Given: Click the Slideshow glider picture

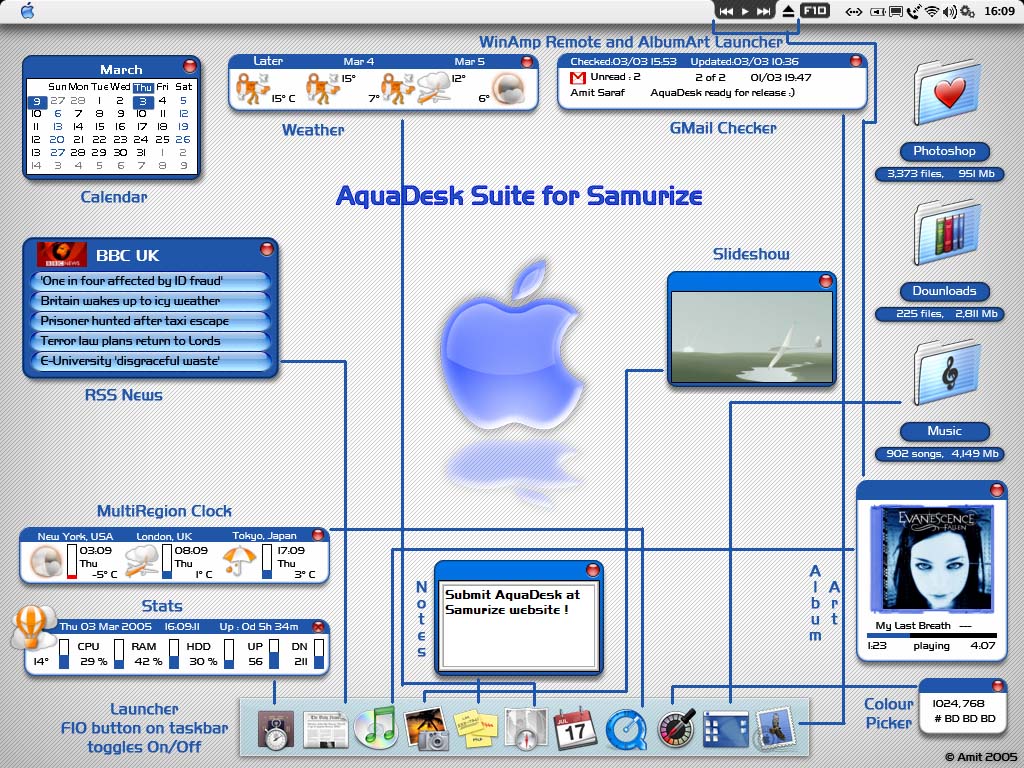Looking at the screenshot, I should click(752, 336).
